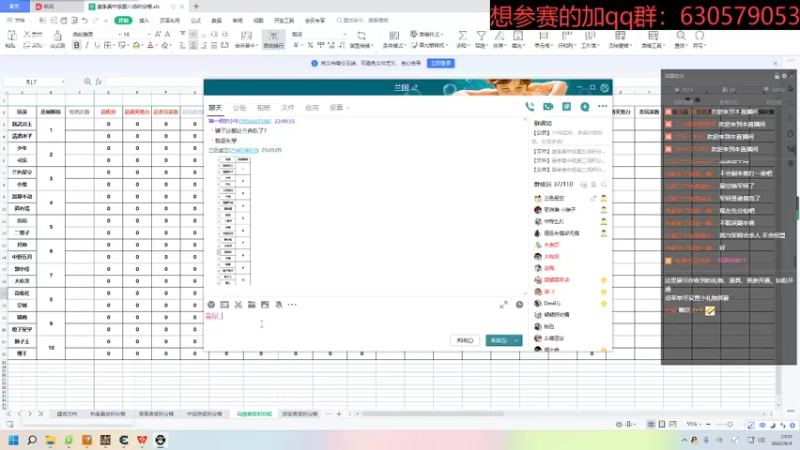
Task: Open the WPS icon in the taskbar
Action: coord(142,440)
